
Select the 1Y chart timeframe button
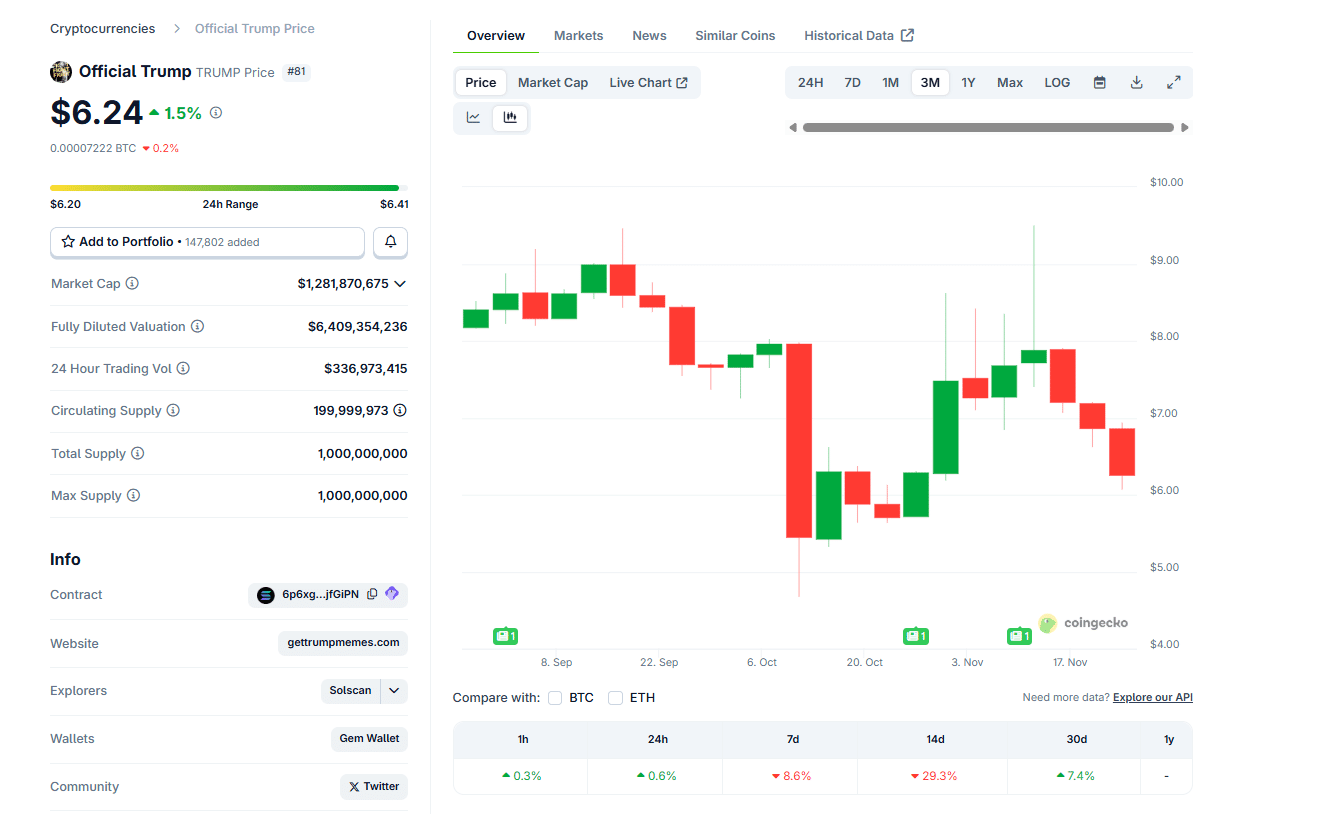click(x=968, y=82)
